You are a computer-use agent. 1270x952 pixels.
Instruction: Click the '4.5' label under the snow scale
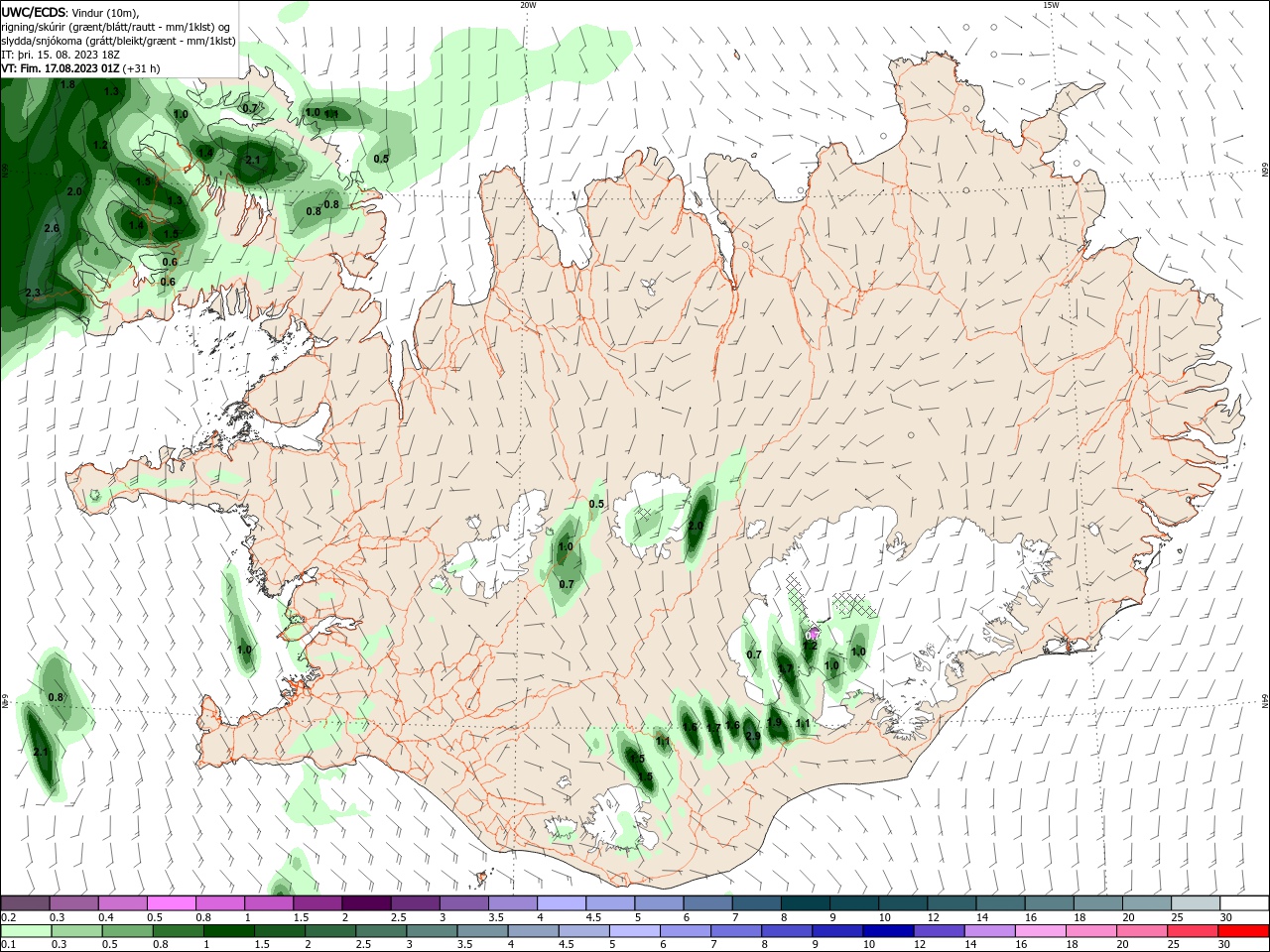click(x=593, y=917)
